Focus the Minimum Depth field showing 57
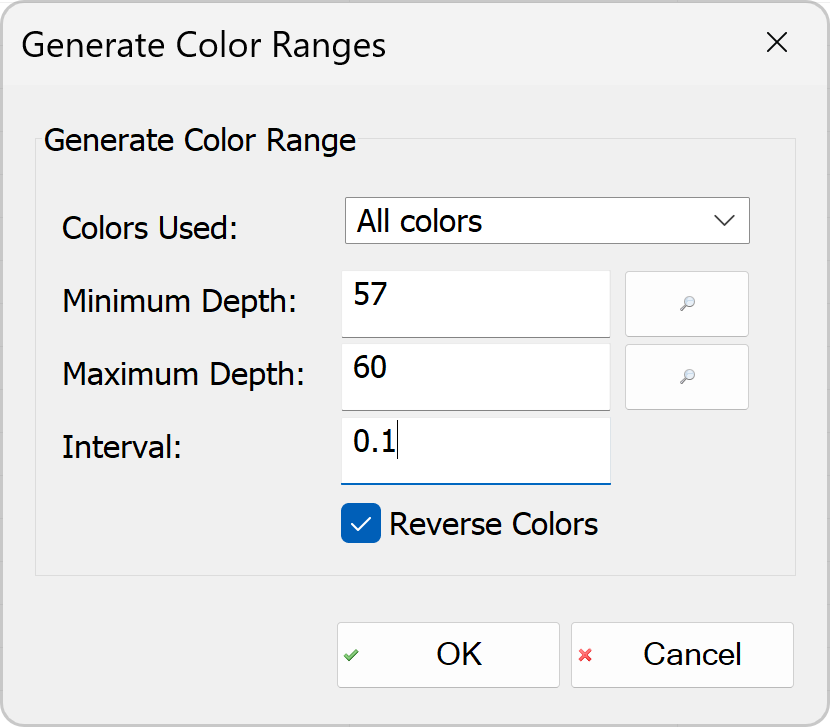Screen dimensions: 830x727 tap(475, 304)
